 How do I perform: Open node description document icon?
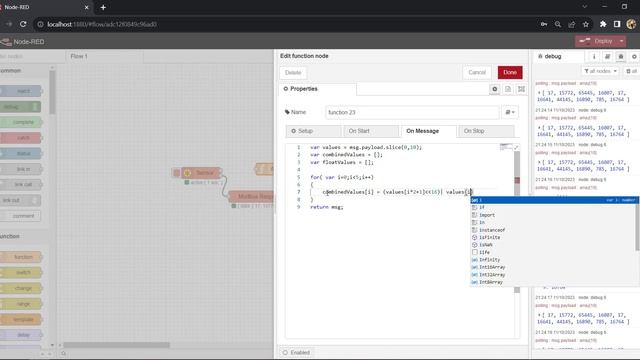tap(508, 89)
